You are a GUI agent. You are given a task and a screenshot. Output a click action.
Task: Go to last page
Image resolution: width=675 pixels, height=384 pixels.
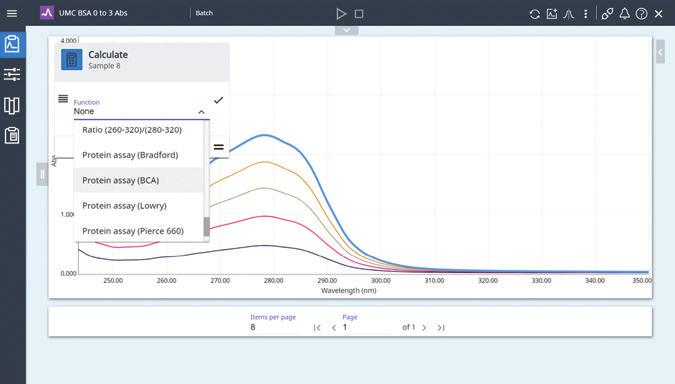tap(441, 328)
